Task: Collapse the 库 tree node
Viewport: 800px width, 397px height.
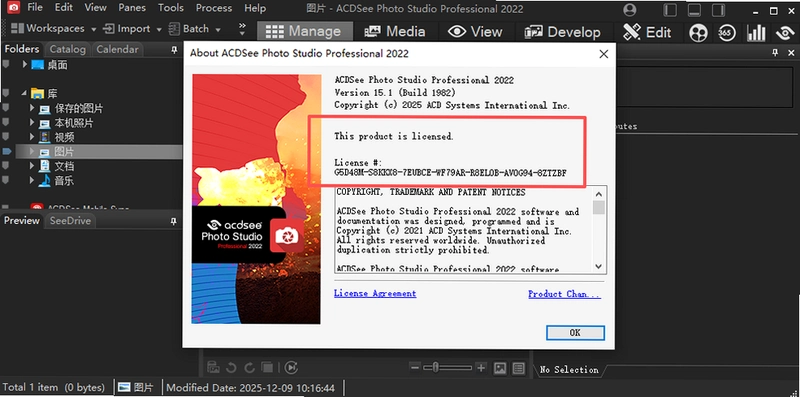Action: pos(24,93)
